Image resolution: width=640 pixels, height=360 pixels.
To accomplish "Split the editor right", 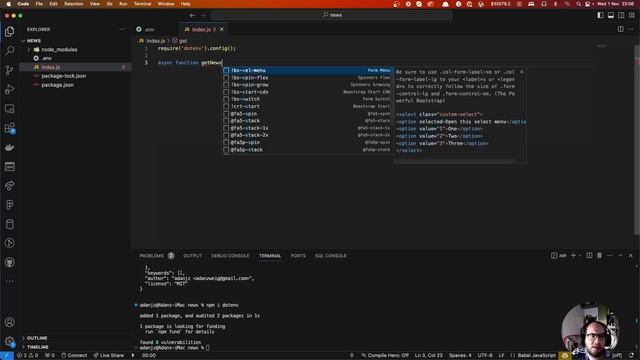I will (620, 29).
